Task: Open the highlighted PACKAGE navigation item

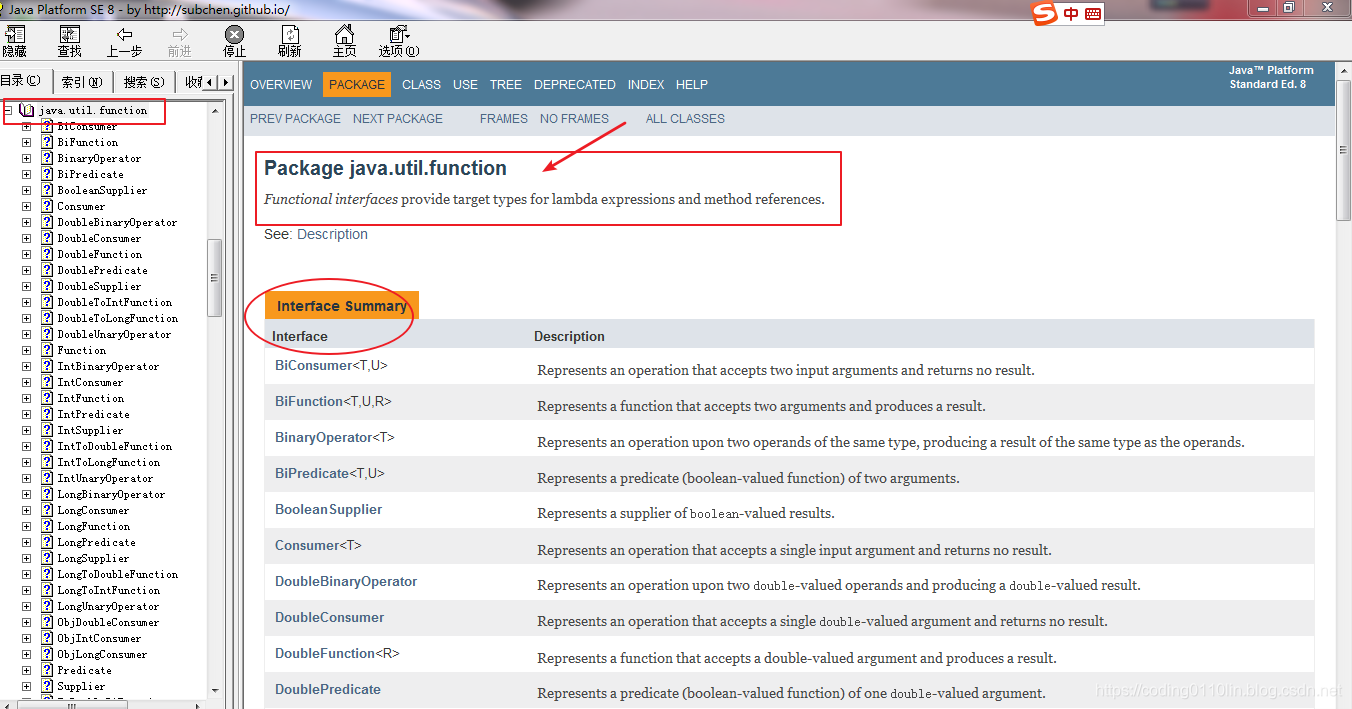Action: coord(357,85)
